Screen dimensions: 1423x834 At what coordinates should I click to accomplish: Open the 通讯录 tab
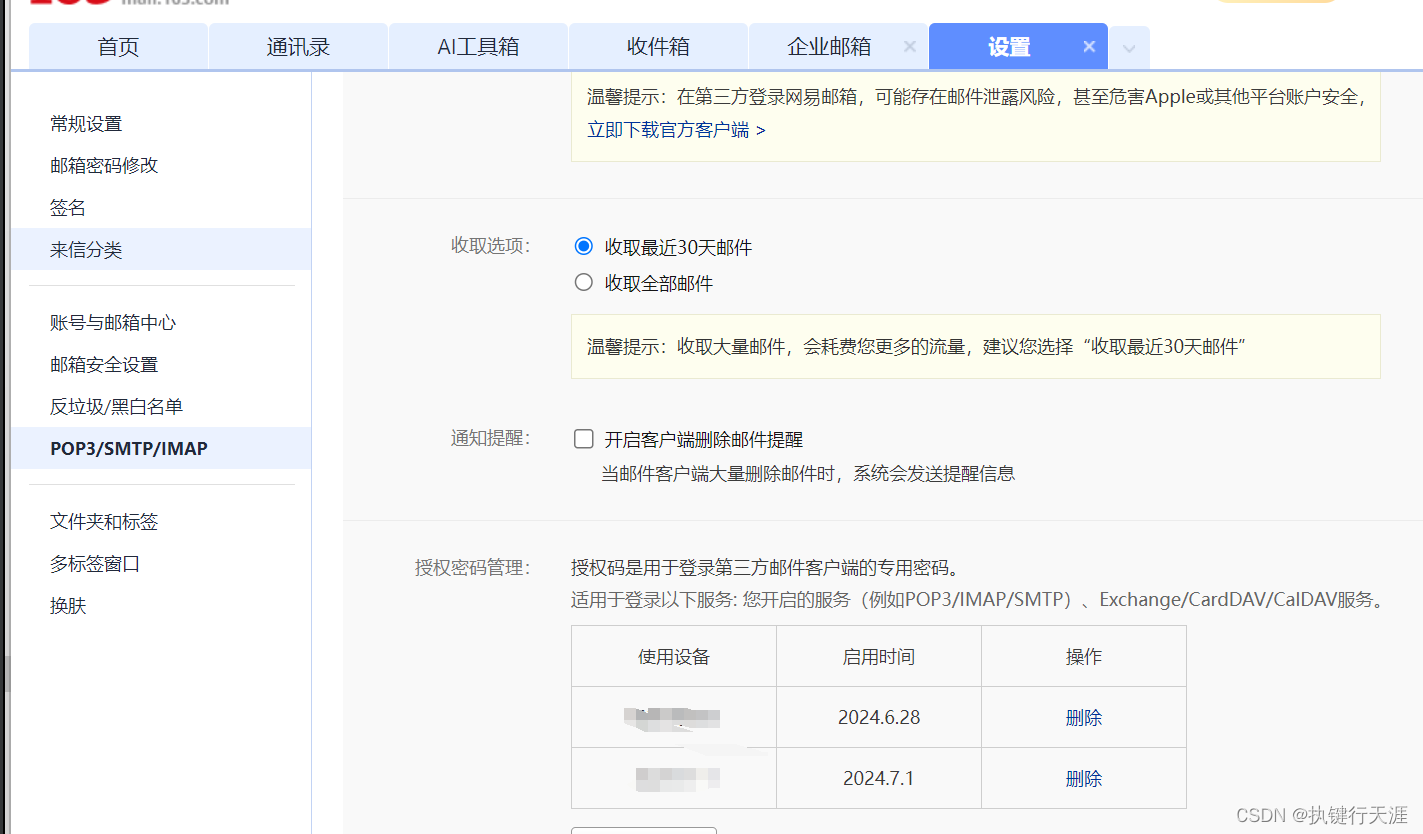point(298,47)
